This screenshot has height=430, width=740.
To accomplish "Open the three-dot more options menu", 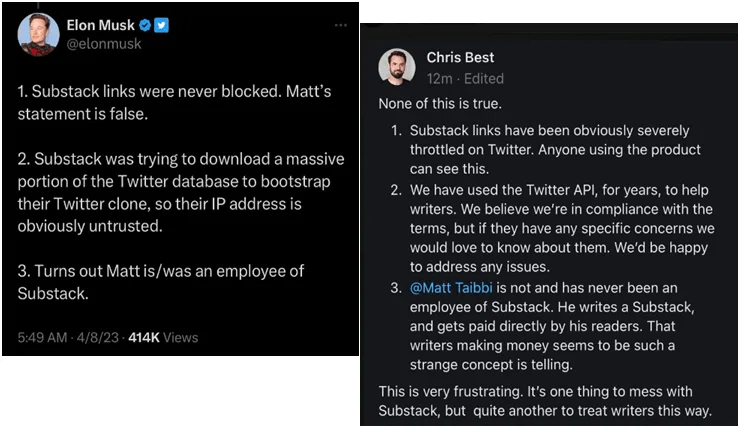I will (x=341, y=25).
